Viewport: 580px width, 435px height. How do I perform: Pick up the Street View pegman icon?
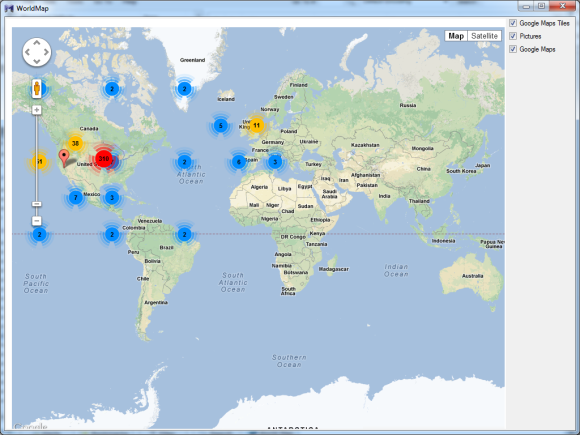click(37, 89)
